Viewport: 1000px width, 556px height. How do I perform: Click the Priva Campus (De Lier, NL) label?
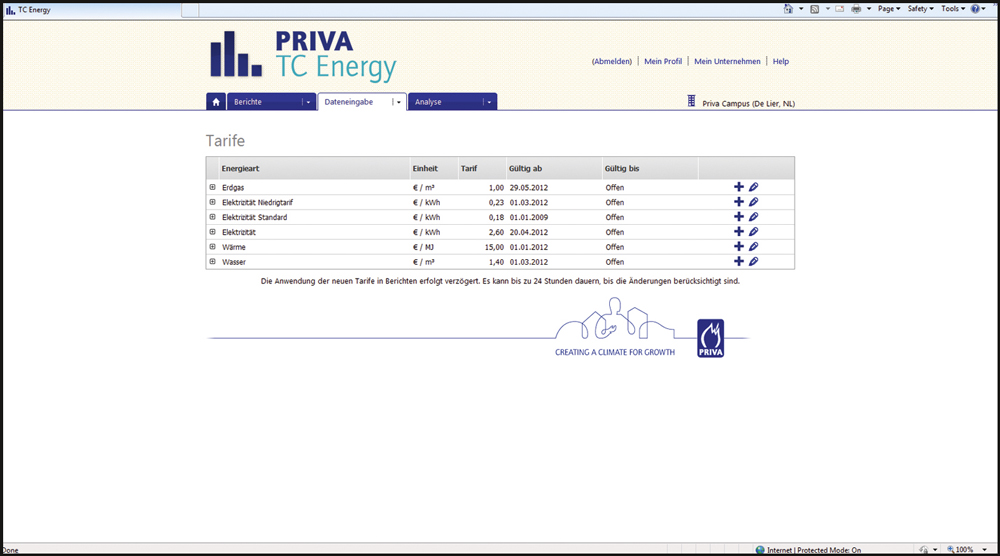[x=748, y=103]
